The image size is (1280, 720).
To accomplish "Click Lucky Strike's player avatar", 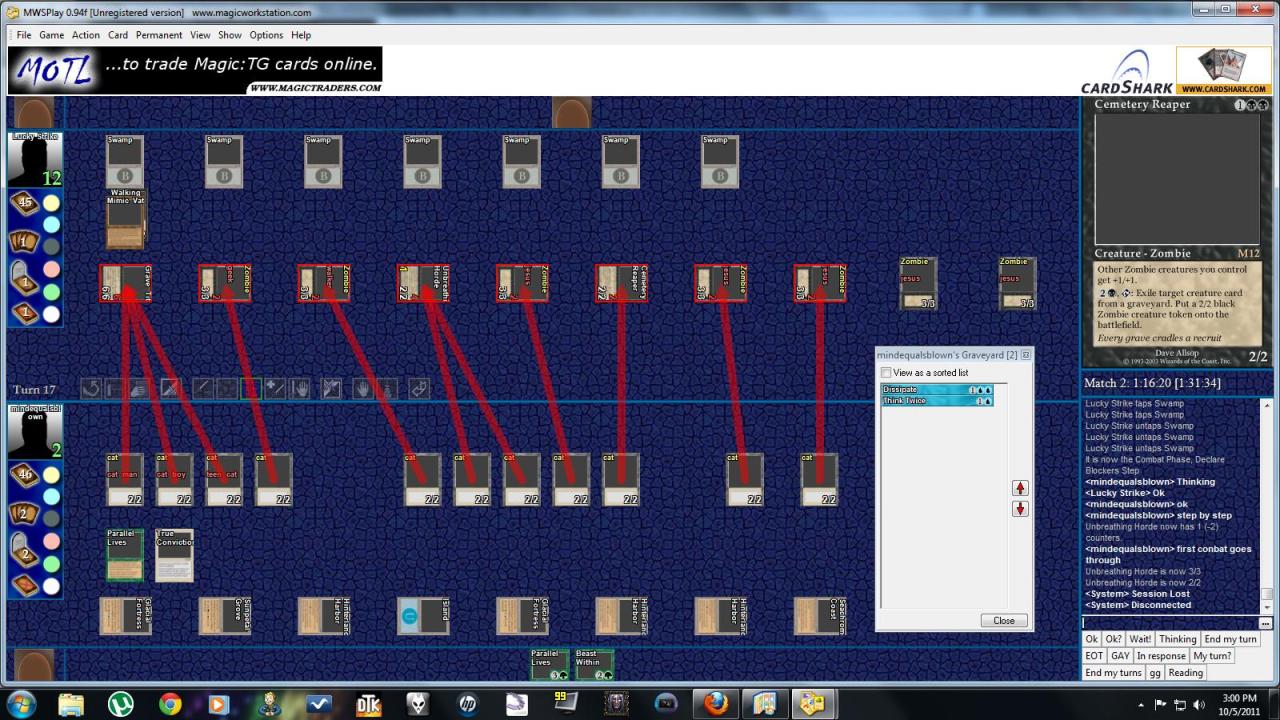I will coord(36,160).
